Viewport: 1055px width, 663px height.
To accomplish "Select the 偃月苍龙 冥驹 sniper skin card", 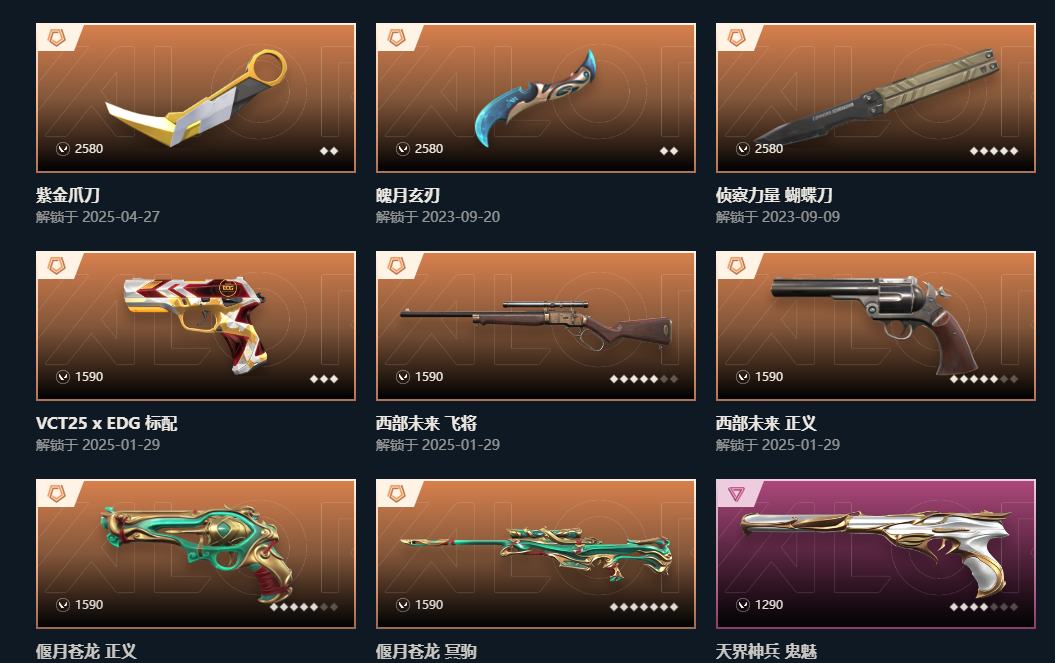I will pos(536,554).
